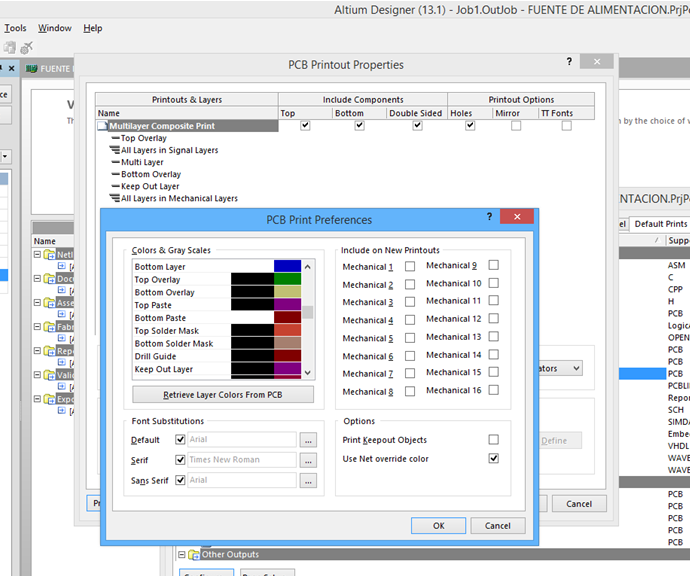
Task: Click the Fabrication Outputs folder icon
Action: [x=49, y=327]
